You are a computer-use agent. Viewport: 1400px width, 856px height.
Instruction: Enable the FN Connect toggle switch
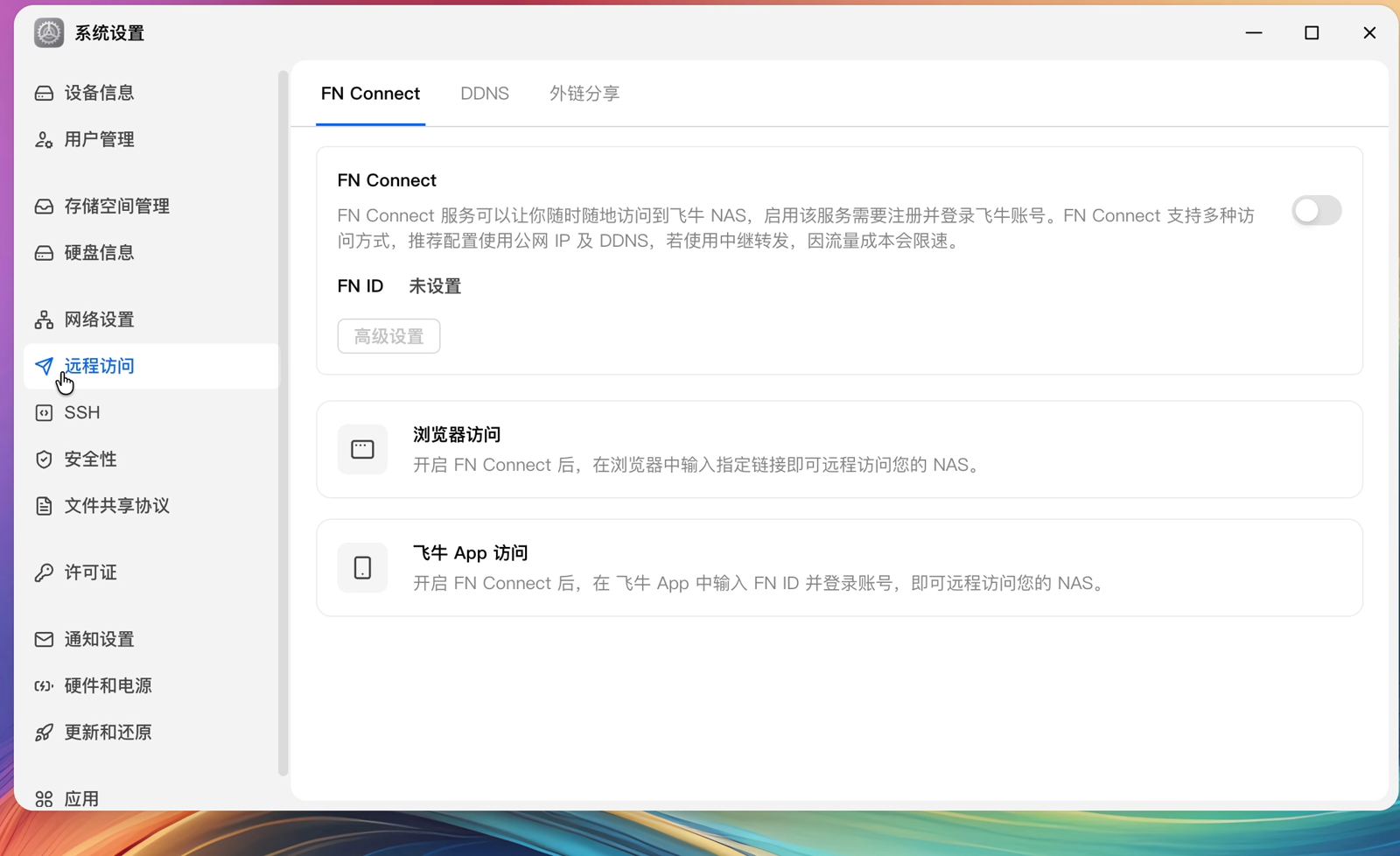(x=1316, y=211)
